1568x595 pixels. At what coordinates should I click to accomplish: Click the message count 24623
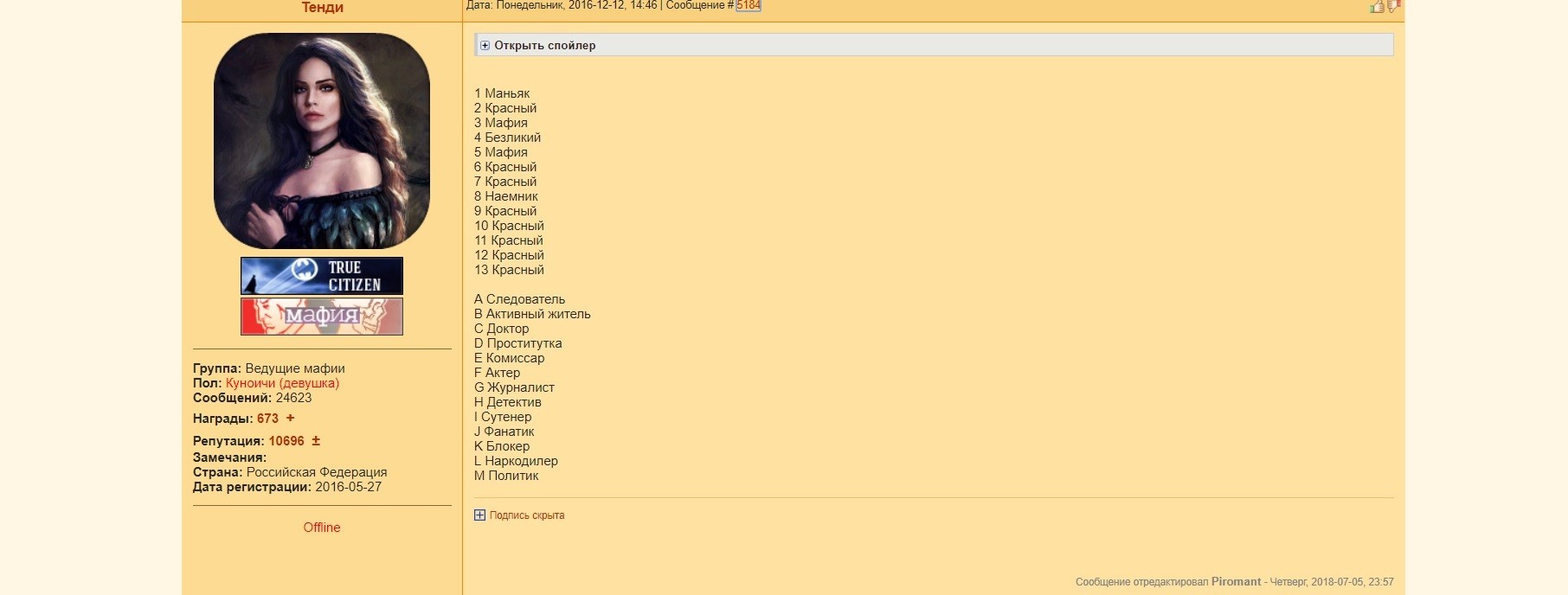(x=293, y=398)
